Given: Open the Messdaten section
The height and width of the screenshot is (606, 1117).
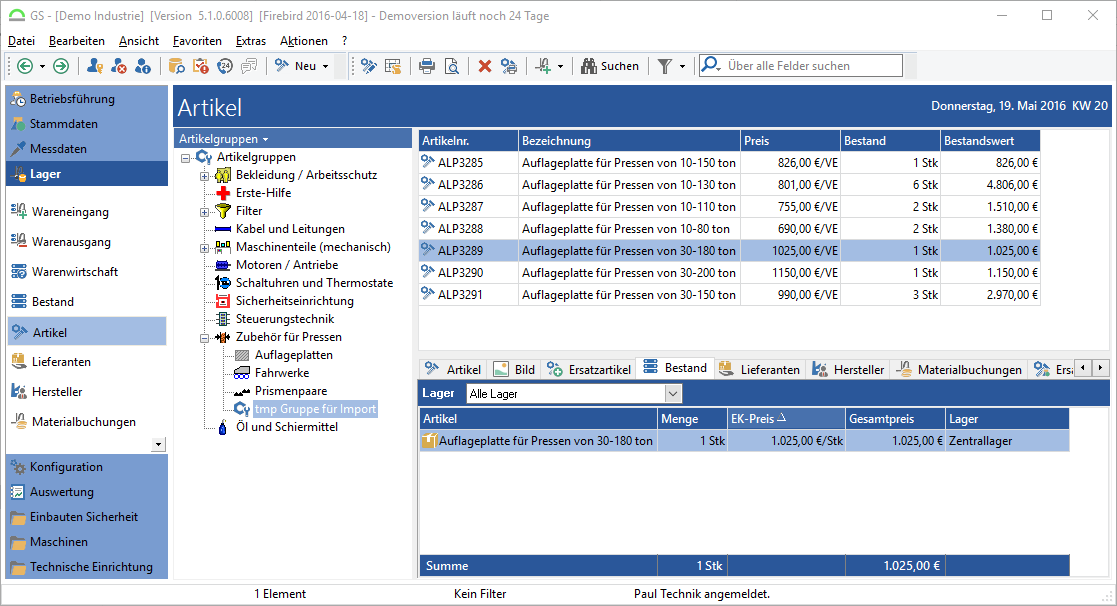Looking at the screenshot, I should point(87,149).
